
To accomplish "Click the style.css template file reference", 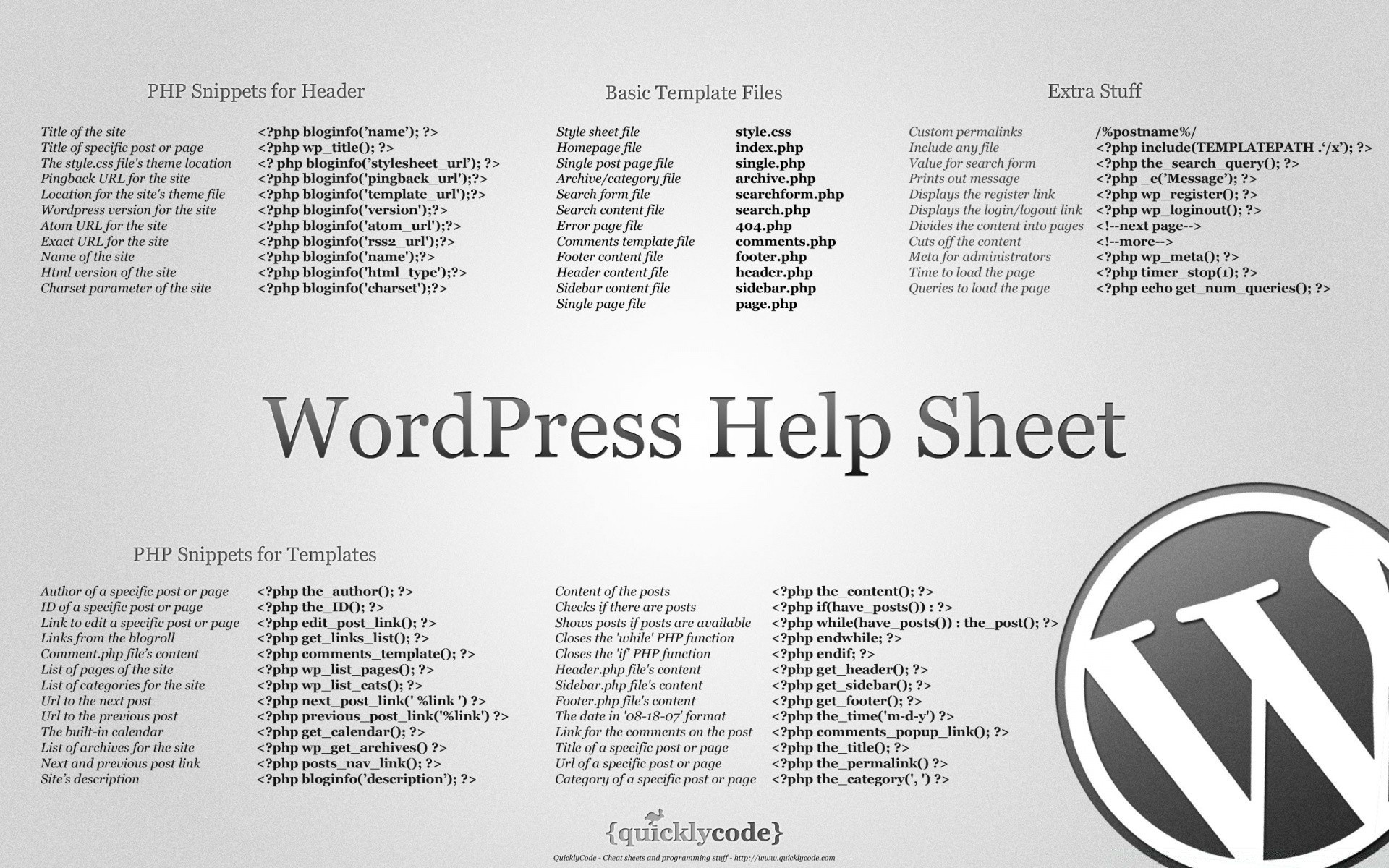I will point(760,131).
